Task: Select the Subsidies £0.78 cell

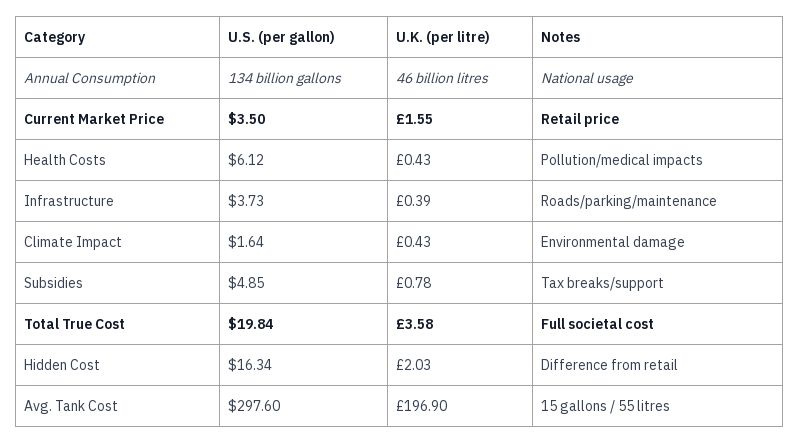Action: [x=460, y=283]
